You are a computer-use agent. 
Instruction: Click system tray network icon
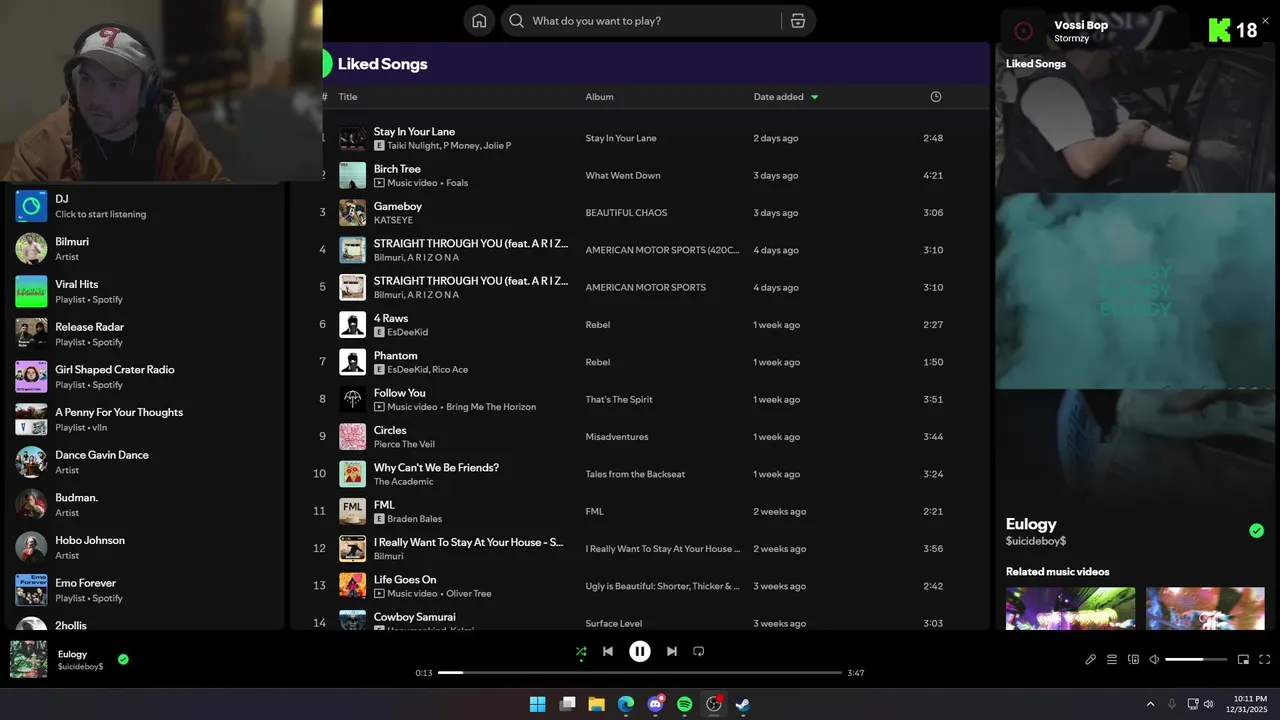click(x=1193, y=704)
